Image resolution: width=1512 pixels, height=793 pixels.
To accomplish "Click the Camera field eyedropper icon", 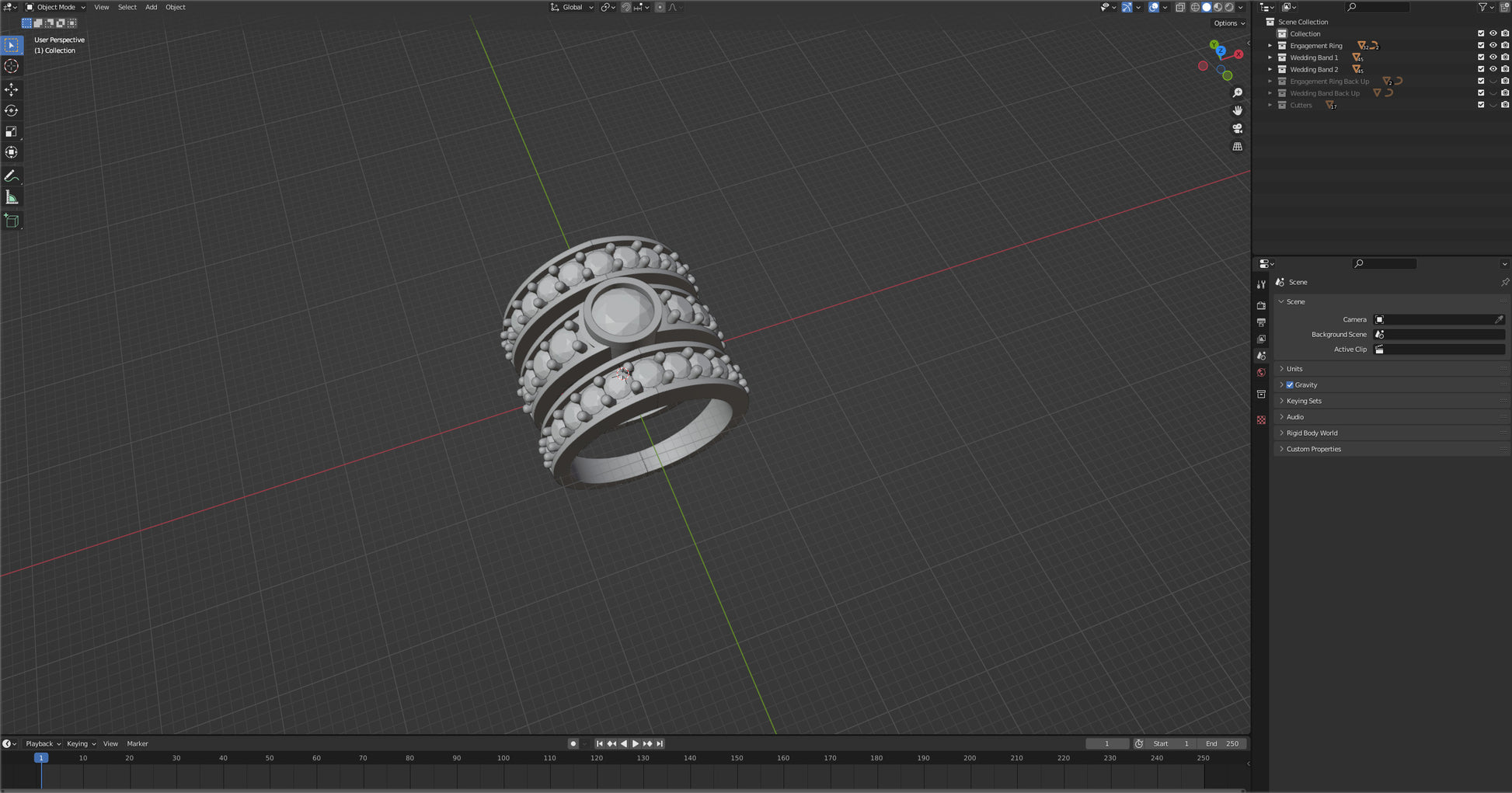I will pos(1499,319).
